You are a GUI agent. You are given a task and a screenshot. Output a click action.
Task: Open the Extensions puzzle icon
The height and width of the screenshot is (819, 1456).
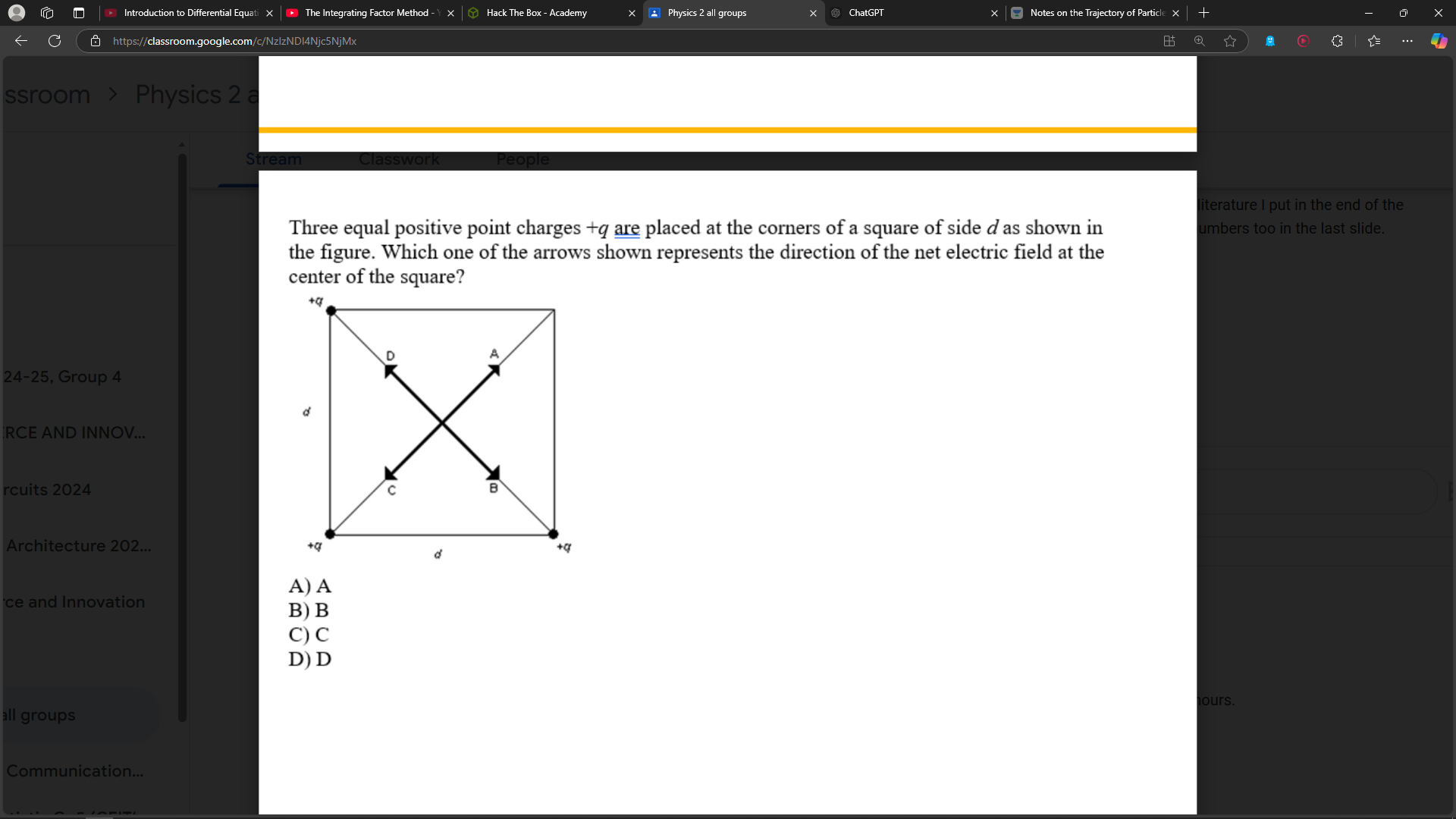(x=1337, y=41)
